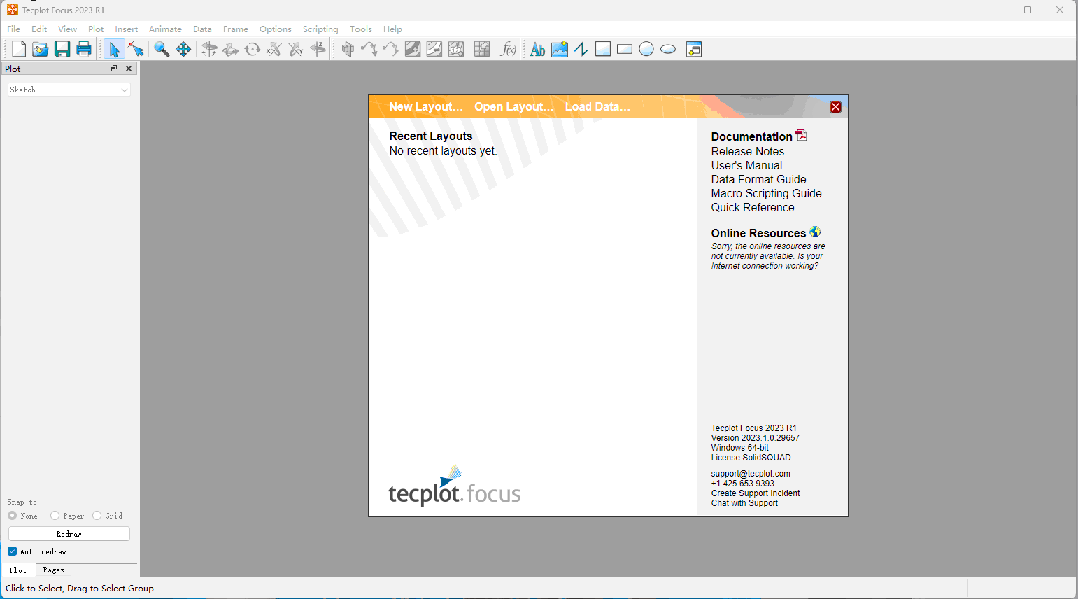Click the Create Frame tool icon
This screenshot has width=1078, height=599.
694,49
